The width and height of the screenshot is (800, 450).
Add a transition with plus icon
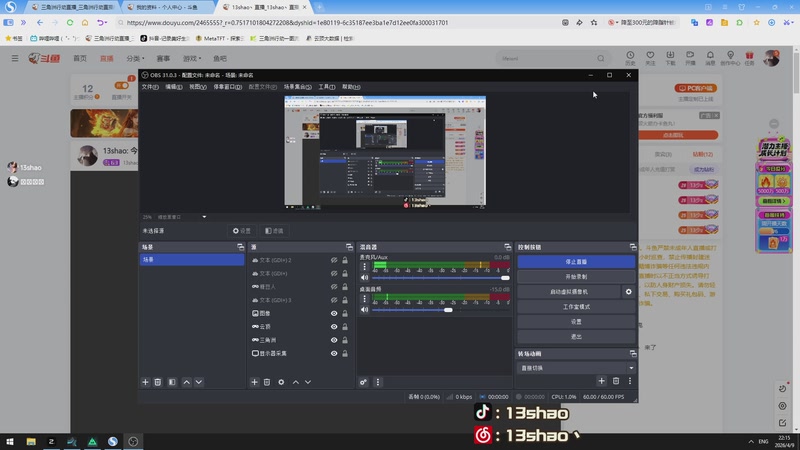602,381
